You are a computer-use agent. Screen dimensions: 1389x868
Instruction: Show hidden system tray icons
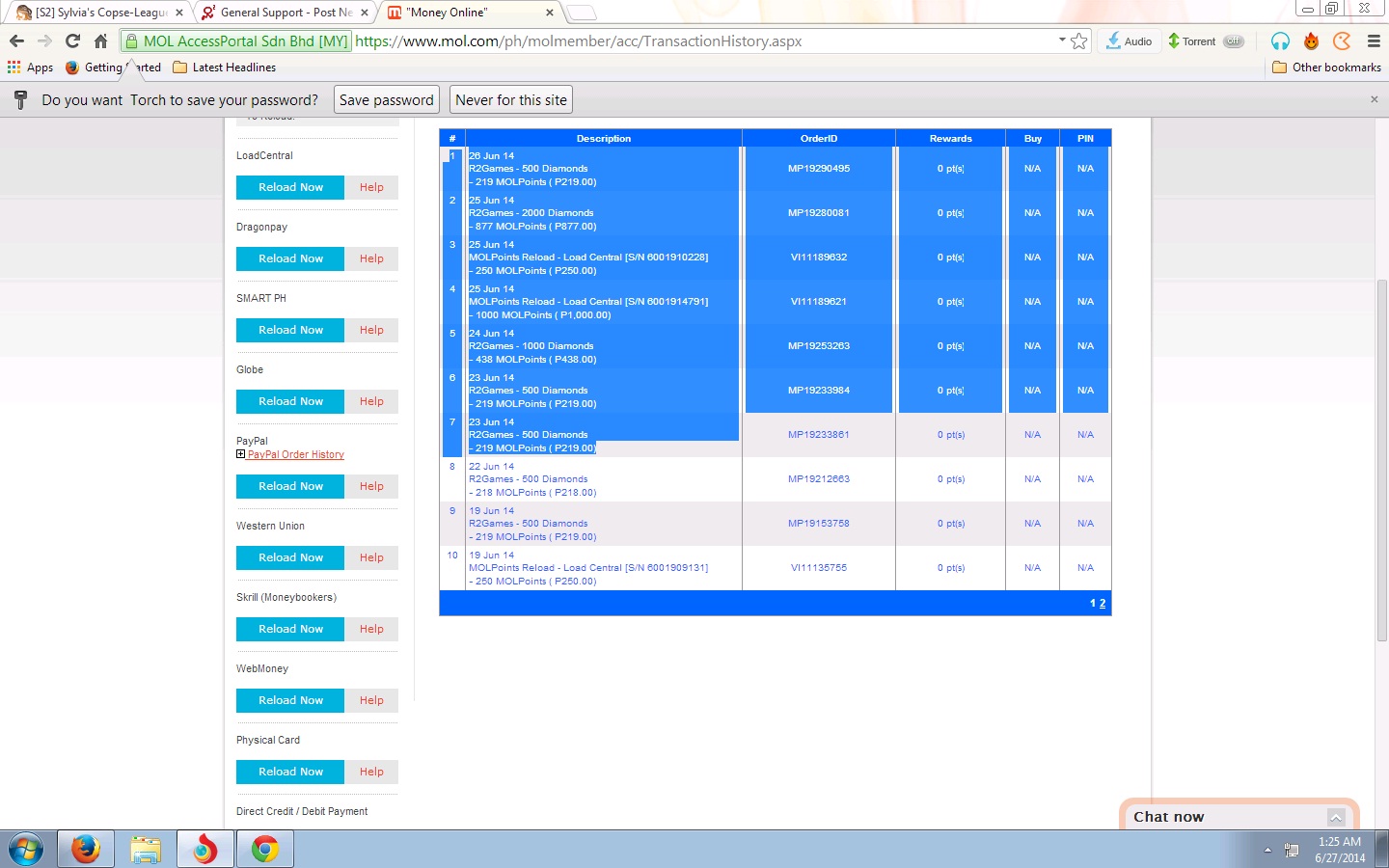click(x=1267, y=850)
